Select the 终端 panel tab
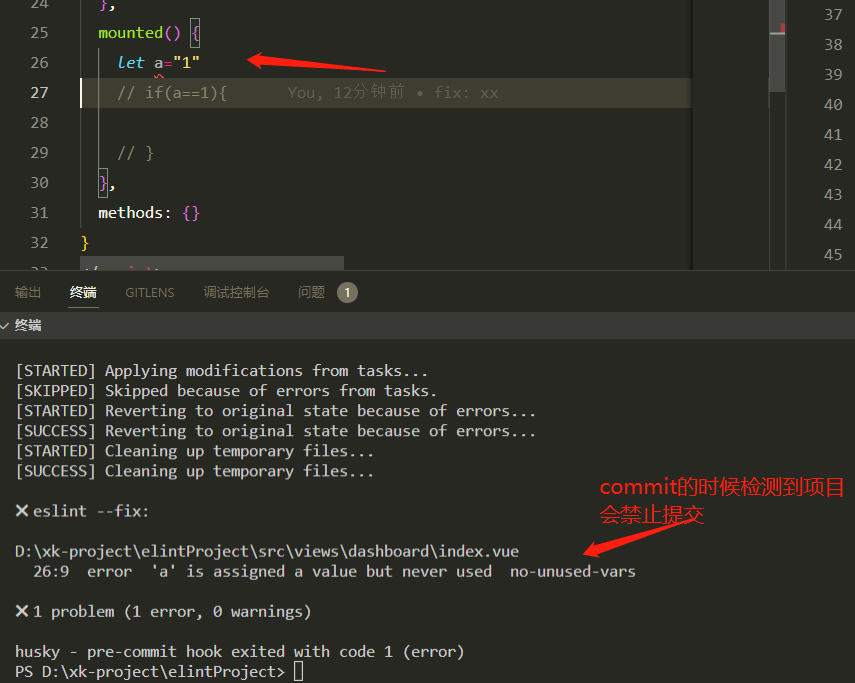This screenshot has width=855, height=683. click(x=83, y=293)
